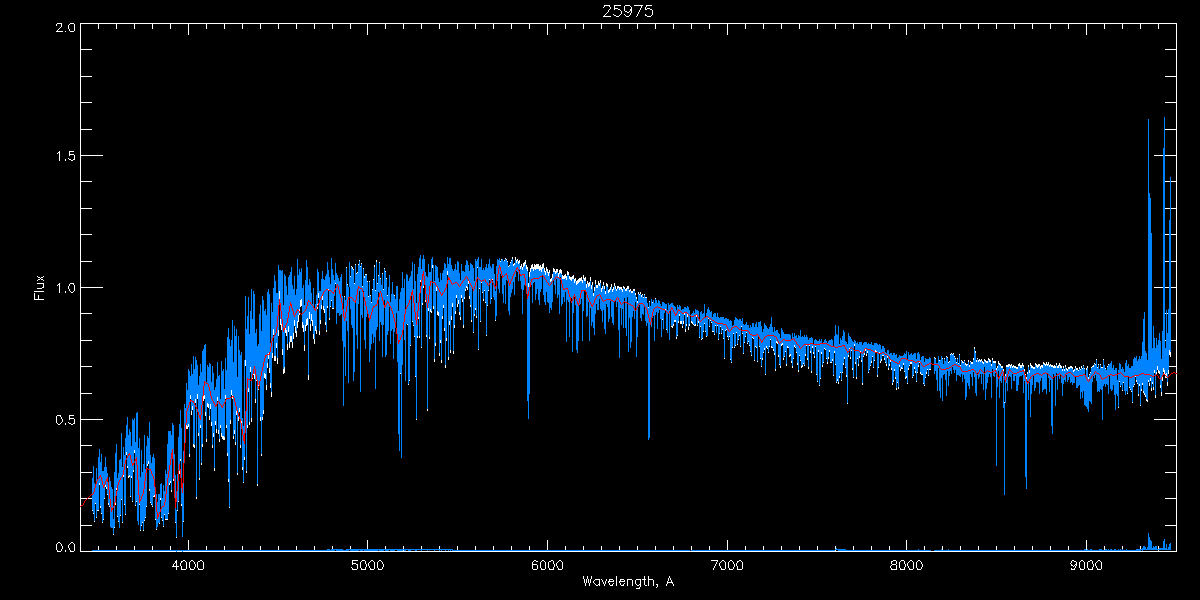Click the flux minimum just below 4000 Å
This screenshot has width=1200, height=600.
coord(181,530)
